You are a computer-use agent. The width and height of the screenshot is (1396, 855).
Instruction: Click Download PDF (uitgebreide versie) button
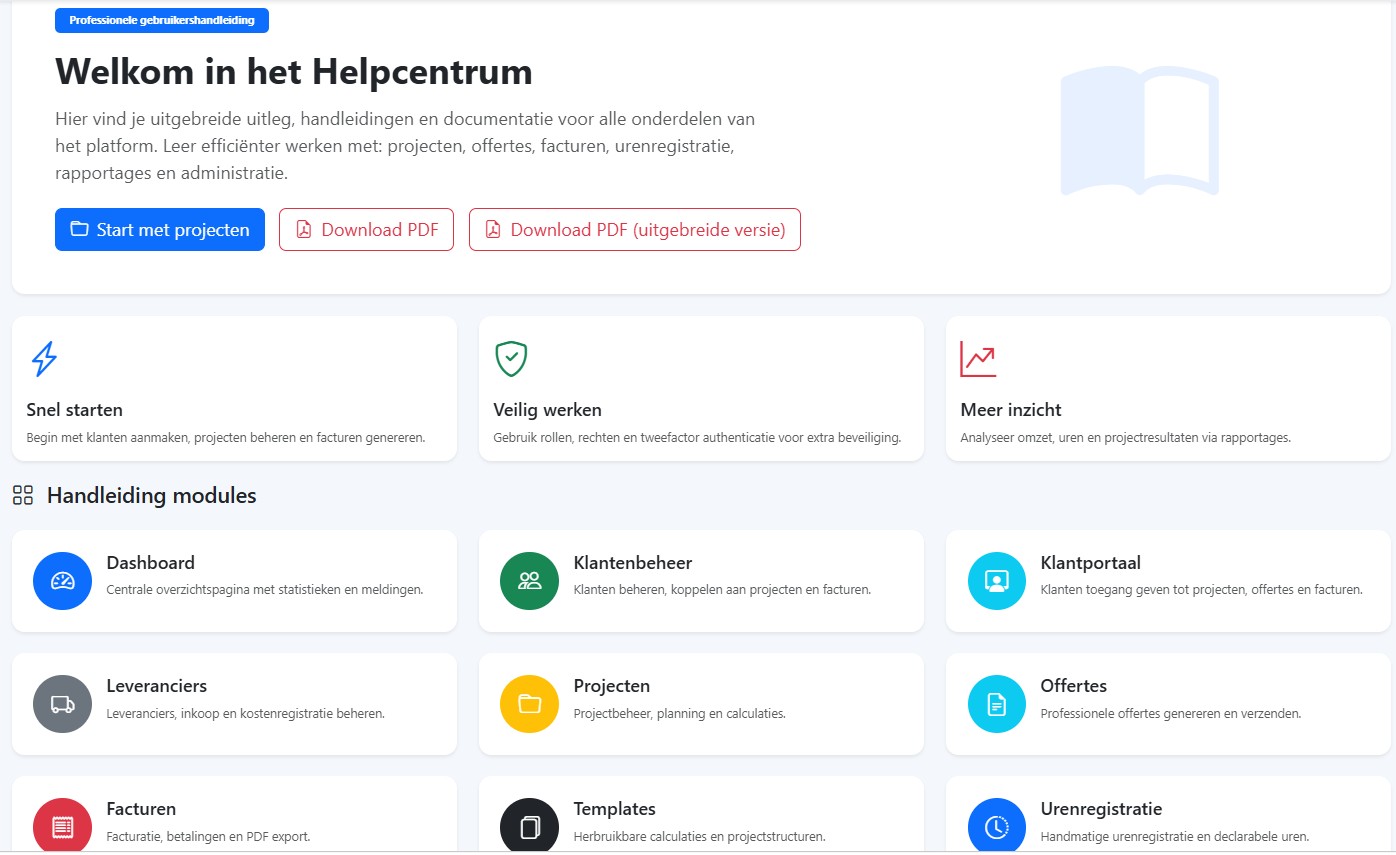click(x=635, y=229)
